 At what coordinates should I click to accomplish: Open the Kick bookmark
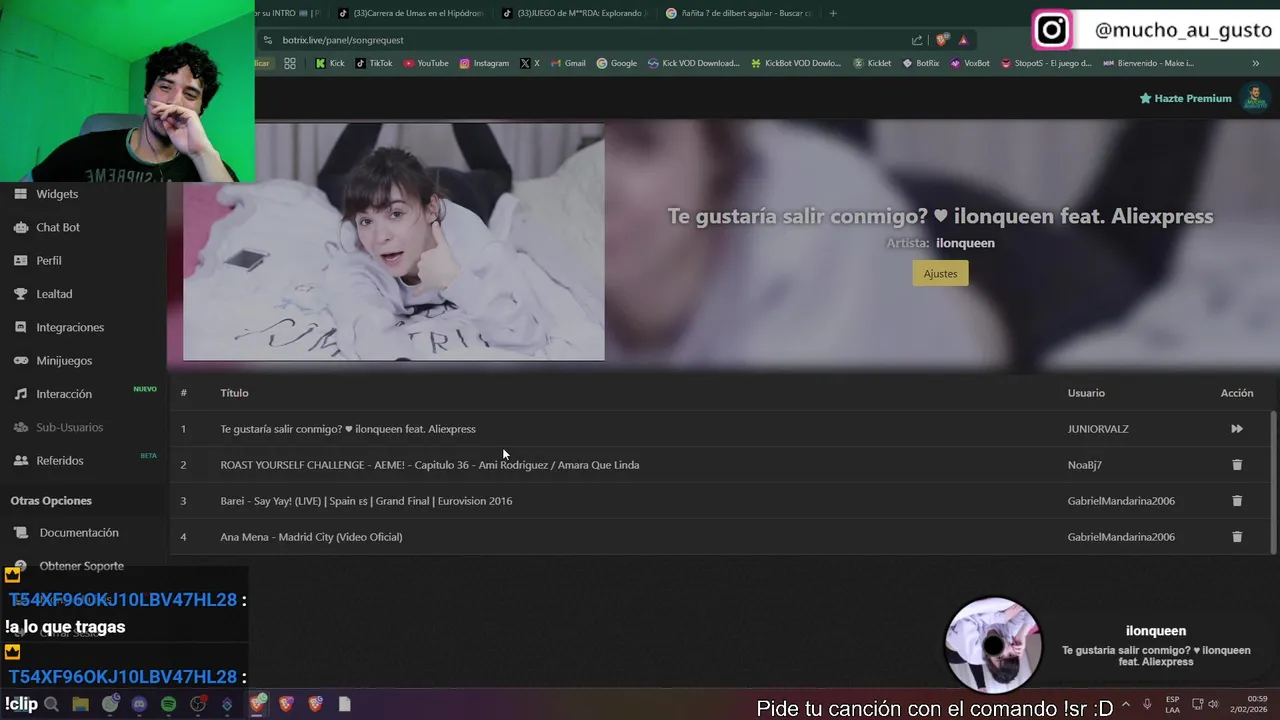click(330, 63)
